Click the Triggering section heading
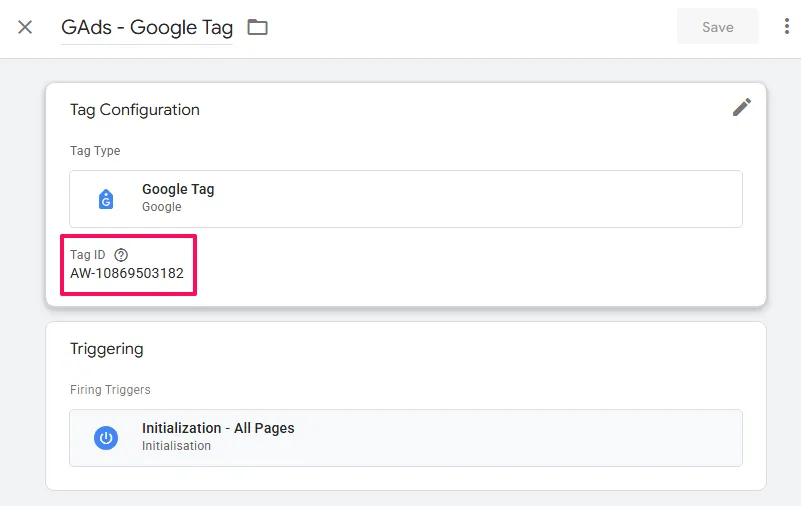Screen dimensions: 801x506 point(107,349)
